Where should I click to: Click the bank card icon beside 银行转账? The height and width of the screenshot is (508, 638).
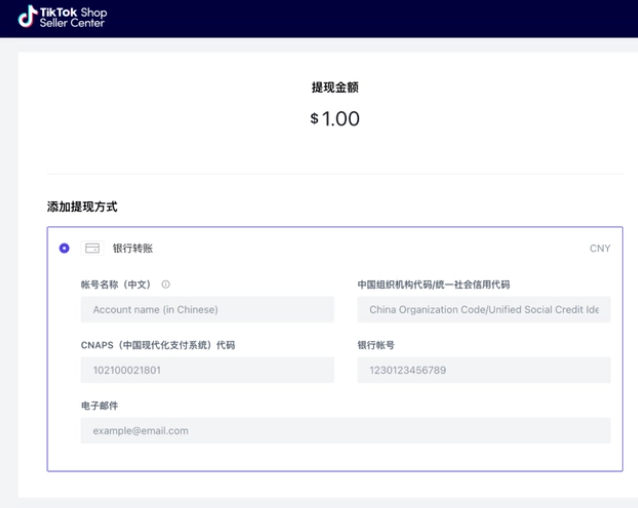click(92, 248)
